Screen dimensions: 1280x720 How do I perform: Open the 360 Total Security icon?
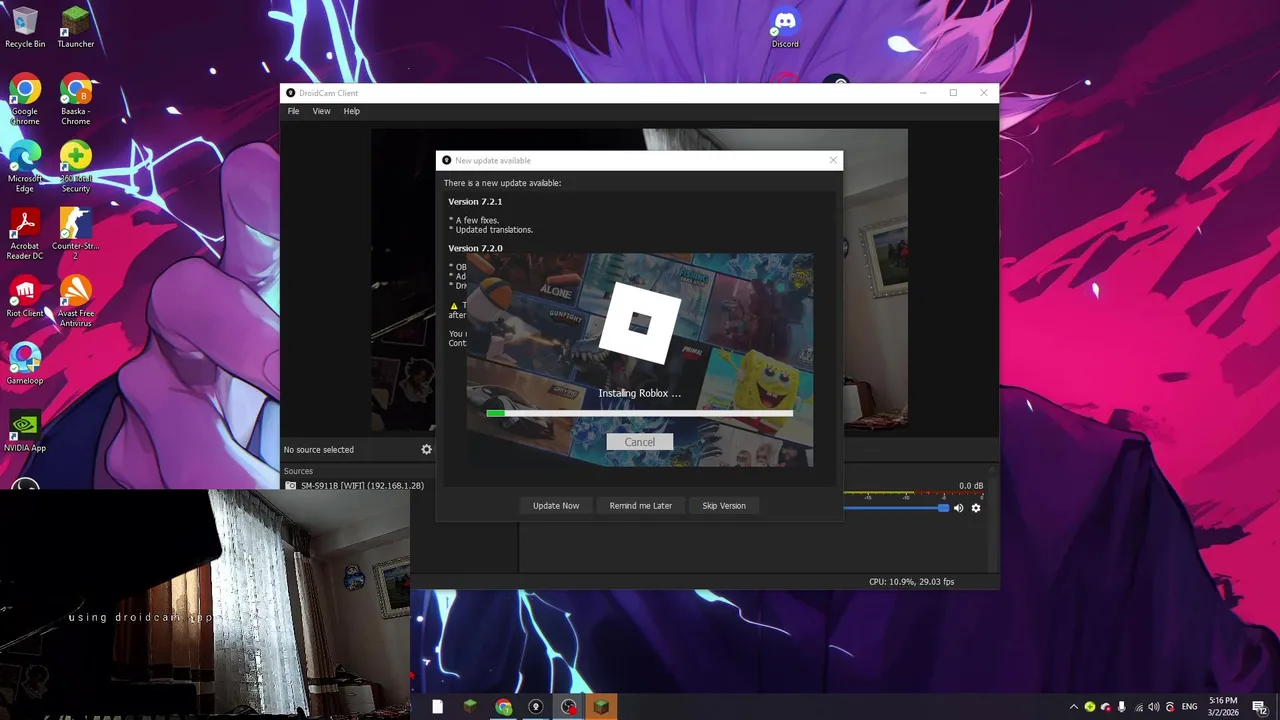click(x=75, y=167)
